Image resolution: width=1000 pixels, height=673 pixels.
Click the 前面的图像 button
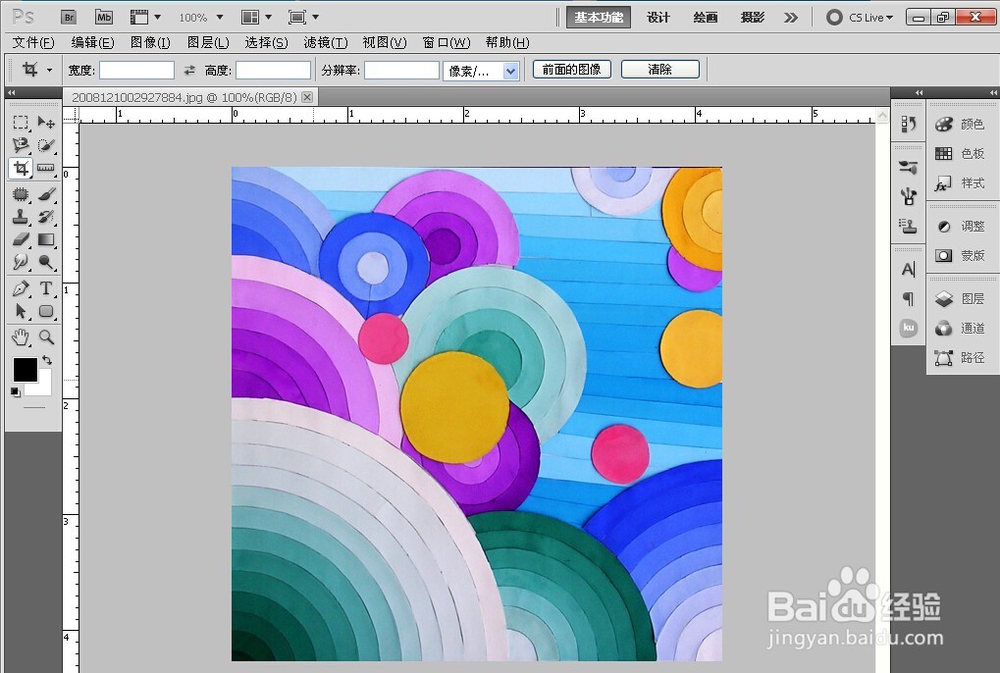point(572,70)
